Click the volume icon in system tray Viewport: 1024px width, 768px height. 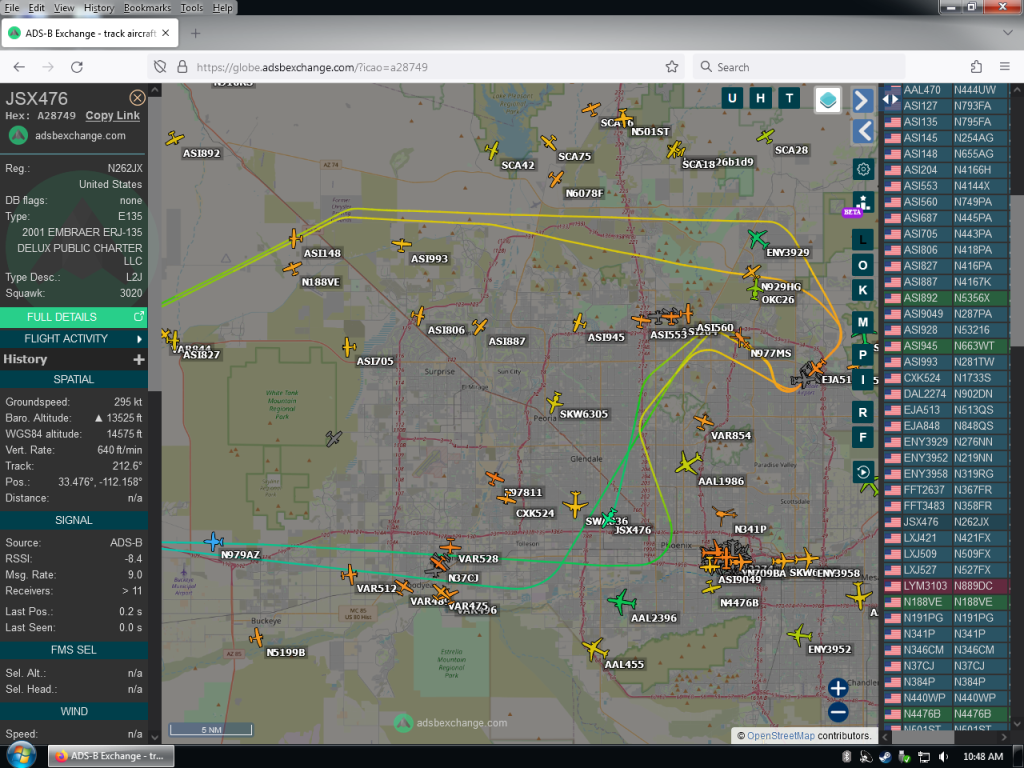tap(943, 756)
